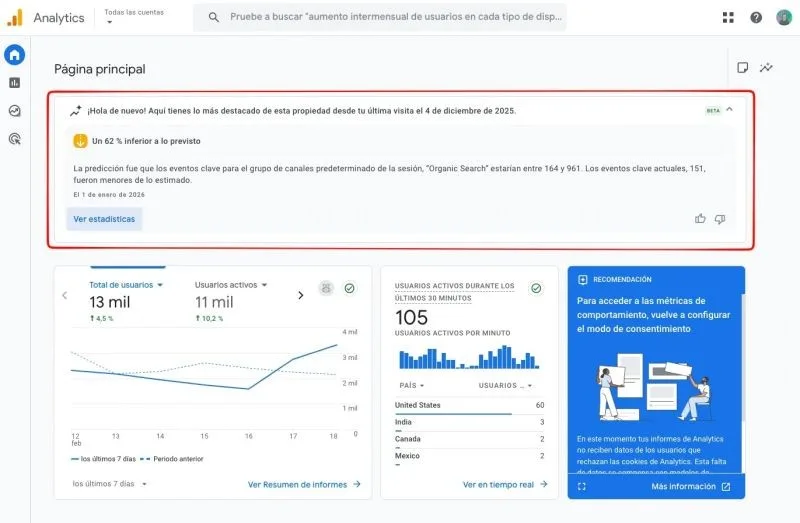Open the USUARIOS metric dropdown

coord(505,385)
